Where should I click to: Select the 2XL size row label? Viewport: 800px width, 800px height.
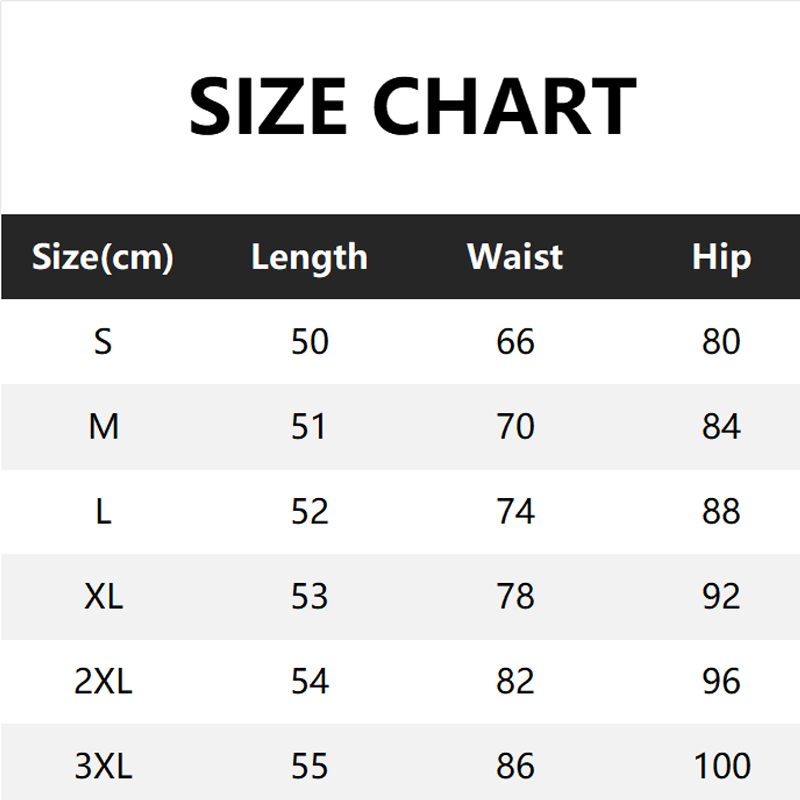[103, 682]
